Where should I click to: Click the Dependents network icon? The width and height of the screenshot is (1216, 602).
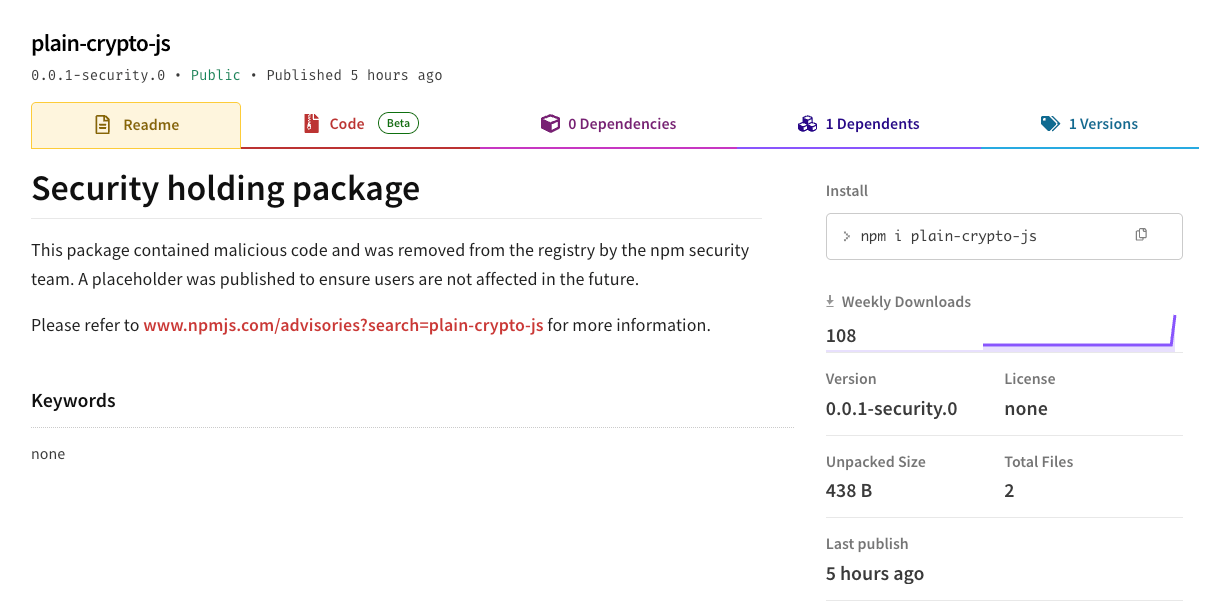807,123
